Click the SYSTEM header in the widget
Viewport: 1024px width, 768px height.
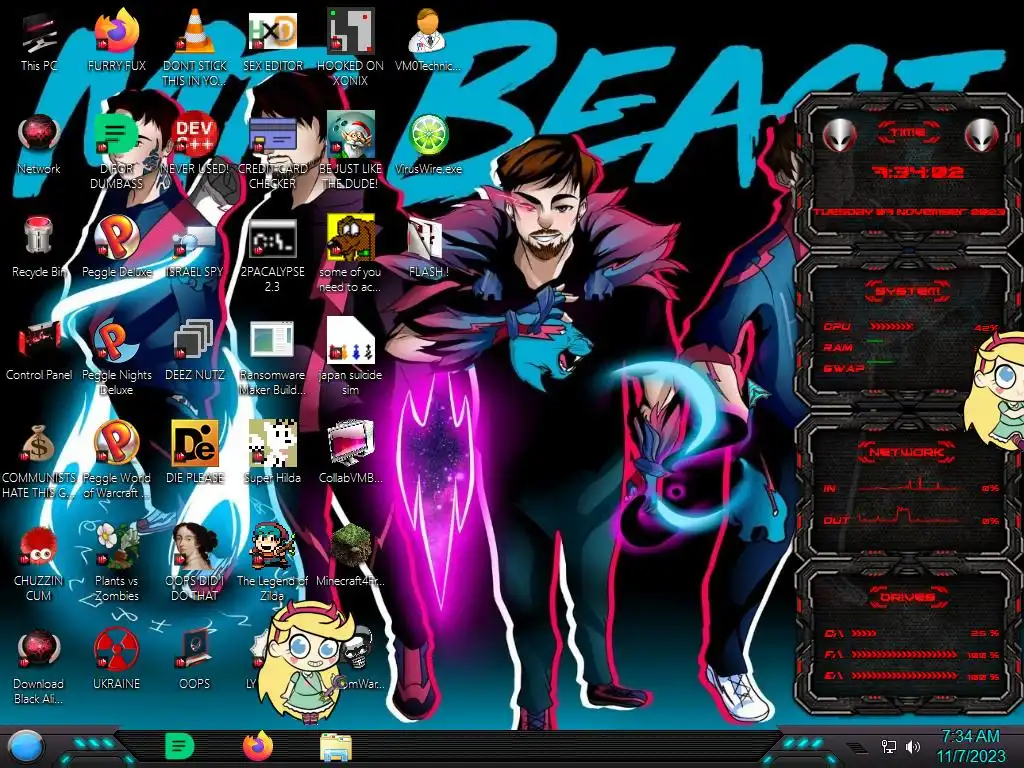click(908, 291)
